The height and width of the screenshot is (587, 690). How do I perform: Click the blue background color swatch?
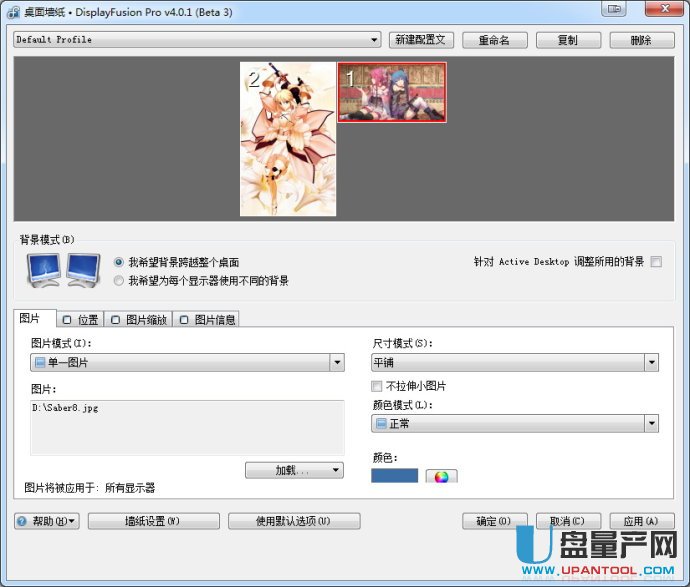[394, 476]
